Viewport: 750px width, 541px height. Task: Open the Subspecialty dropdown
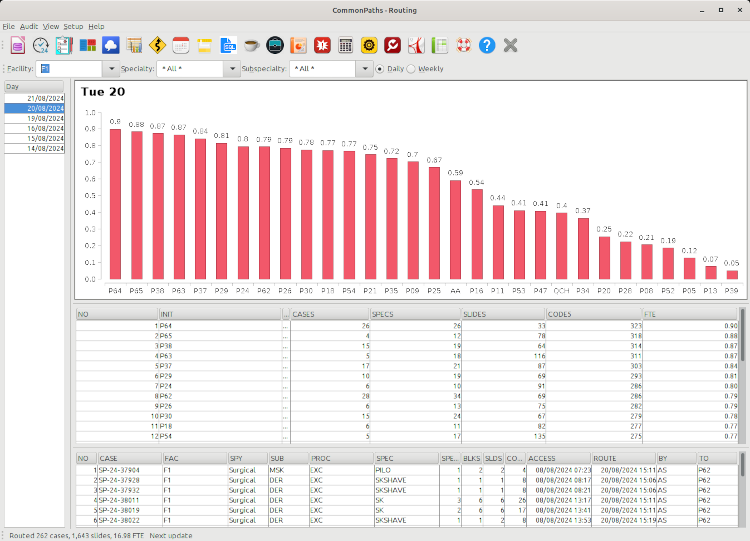pos(365,69)
